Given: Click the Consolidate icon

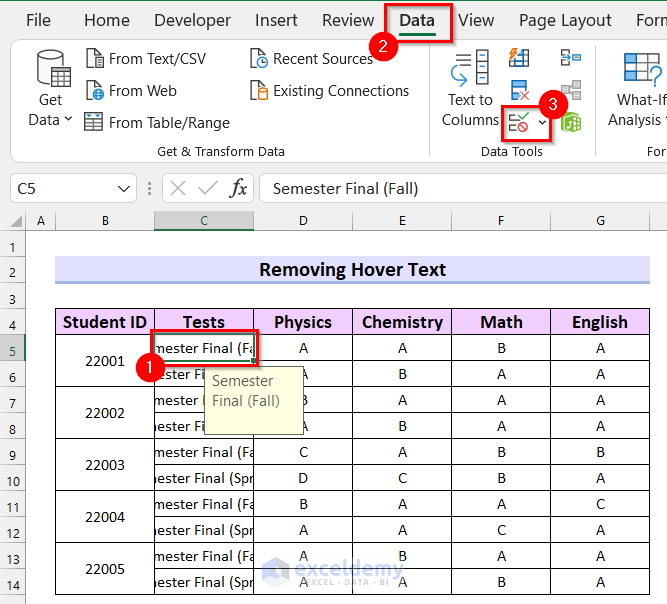Looking at the screenshot, I should 571,58.
